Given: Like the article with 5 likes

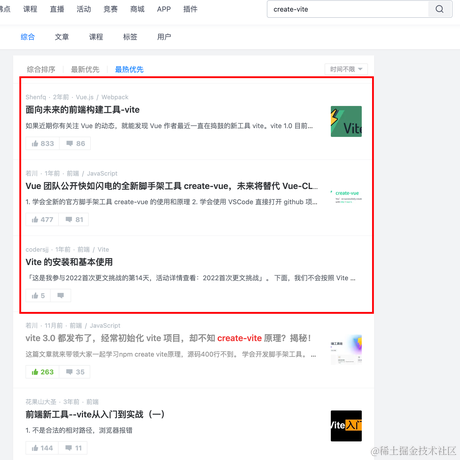Looking at the screenshot, I should 38,295.
